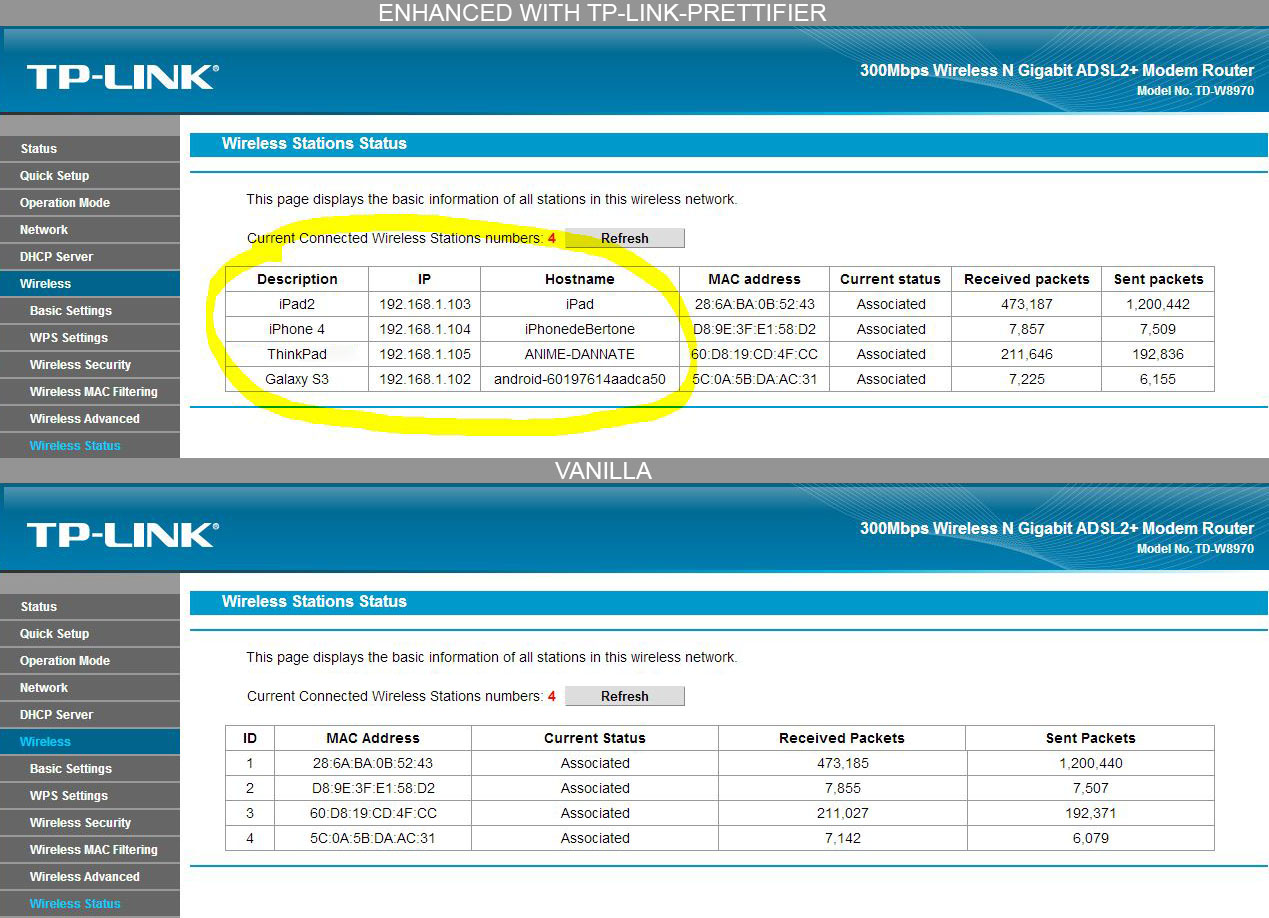Screen dimensions: 1269x918
Task: Click MAC 28:6A:BA:0B:52:43 in enhanced table
Action: [x=754, y=304]
